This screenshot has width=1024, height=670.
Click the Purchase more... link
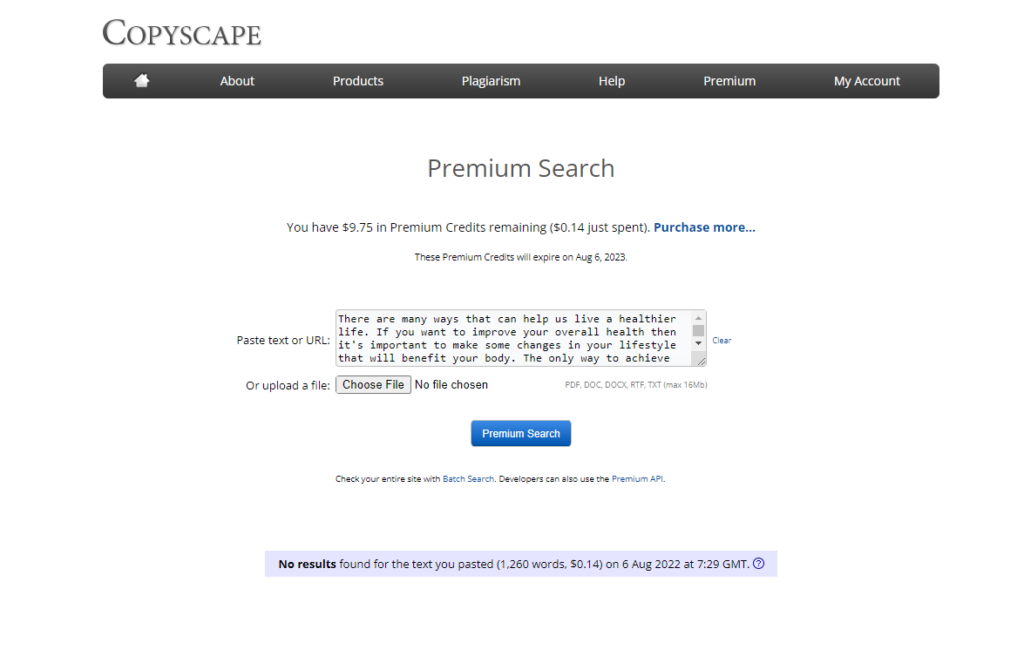click(704, 227)
